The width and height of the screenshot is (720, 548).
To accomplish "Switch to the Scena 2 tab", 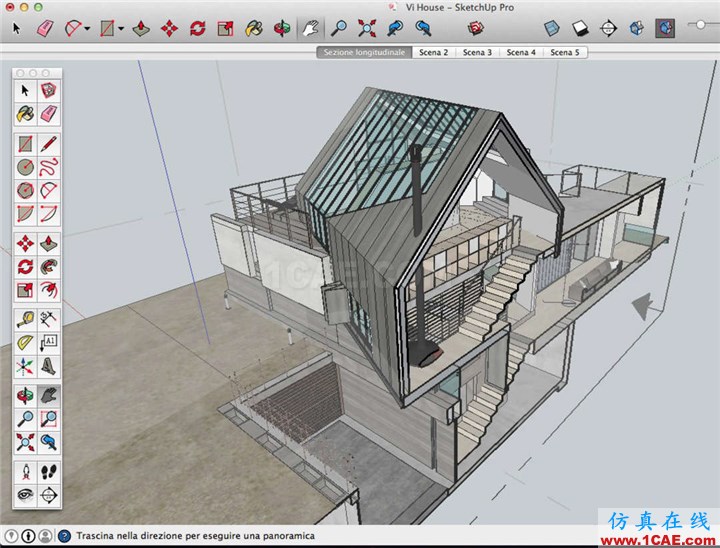I will click(x=433, y=52).
